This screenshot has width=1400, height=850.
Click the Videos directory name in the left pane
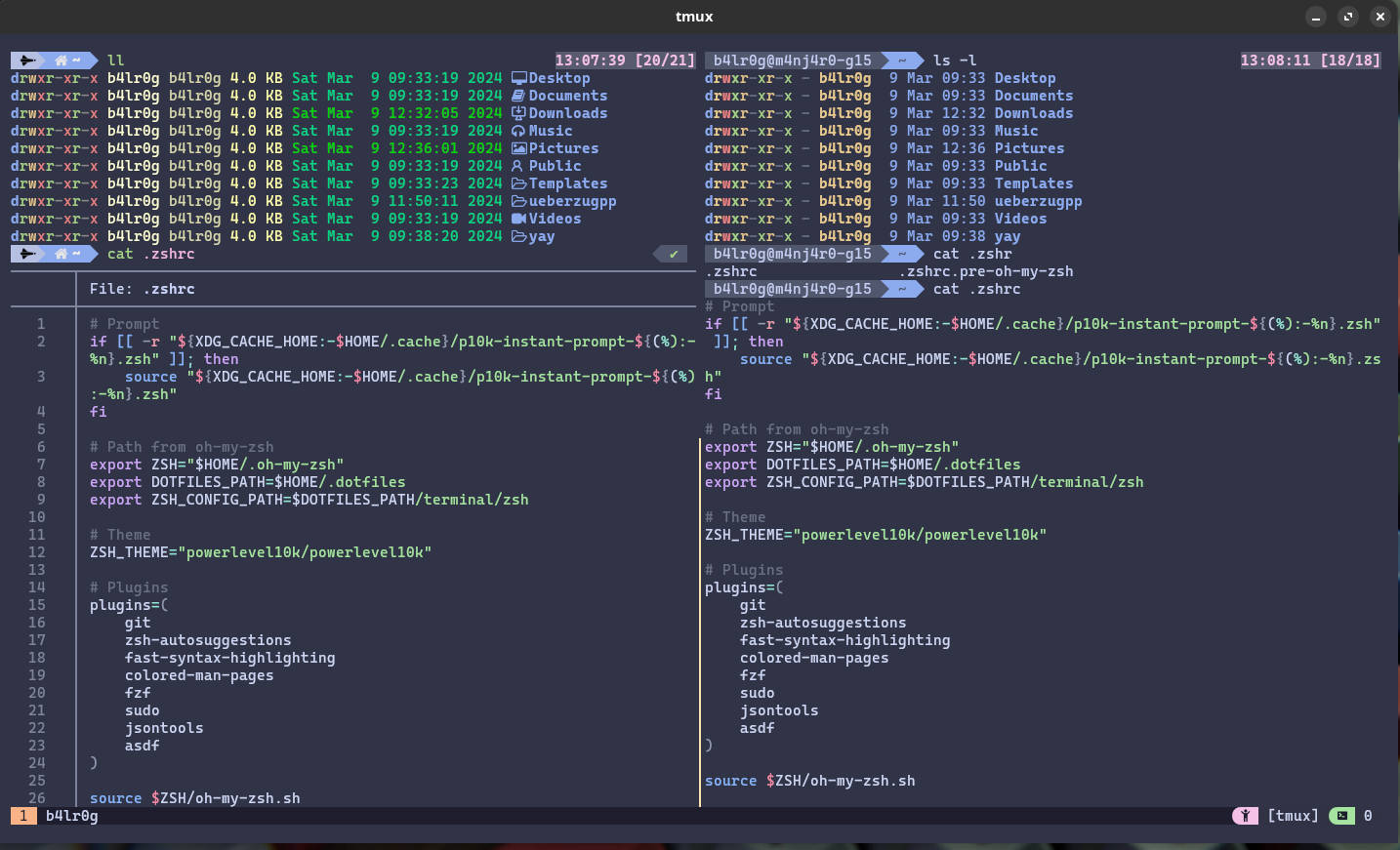(x=556, y=219)
